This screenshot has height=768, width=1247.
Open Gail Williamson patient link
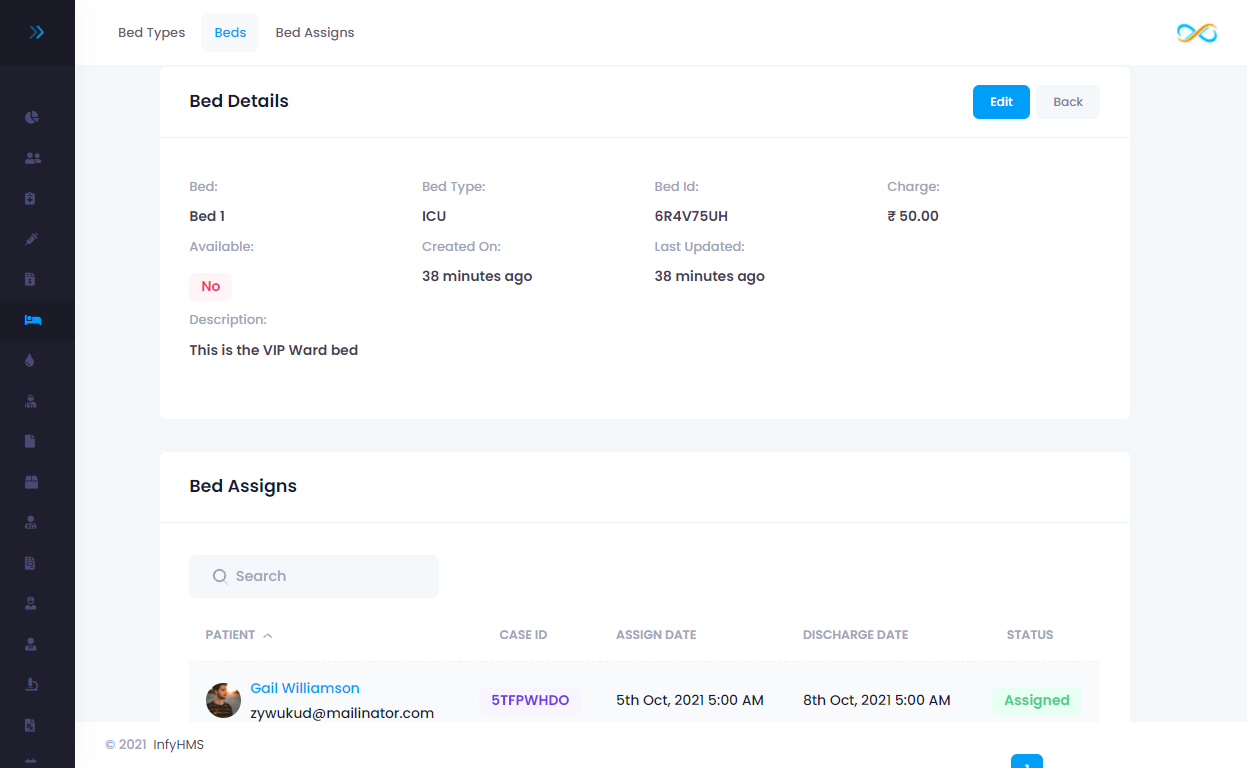[x=305, y=688]
